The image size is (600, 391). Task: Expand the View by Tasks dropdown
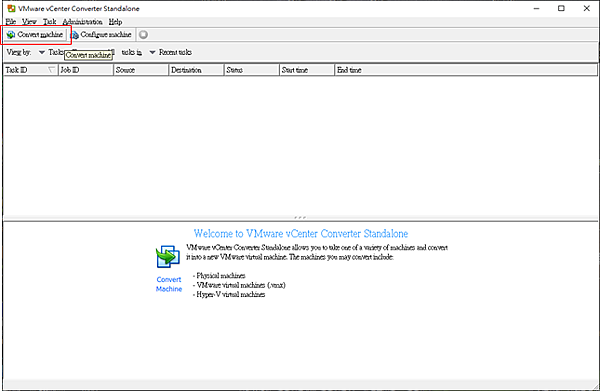[42, 52]
